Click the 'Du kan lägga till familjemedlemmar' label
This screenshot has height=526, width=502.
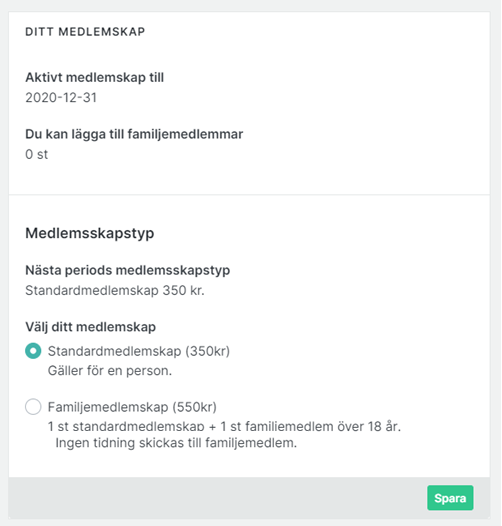(x=134, y=134)
